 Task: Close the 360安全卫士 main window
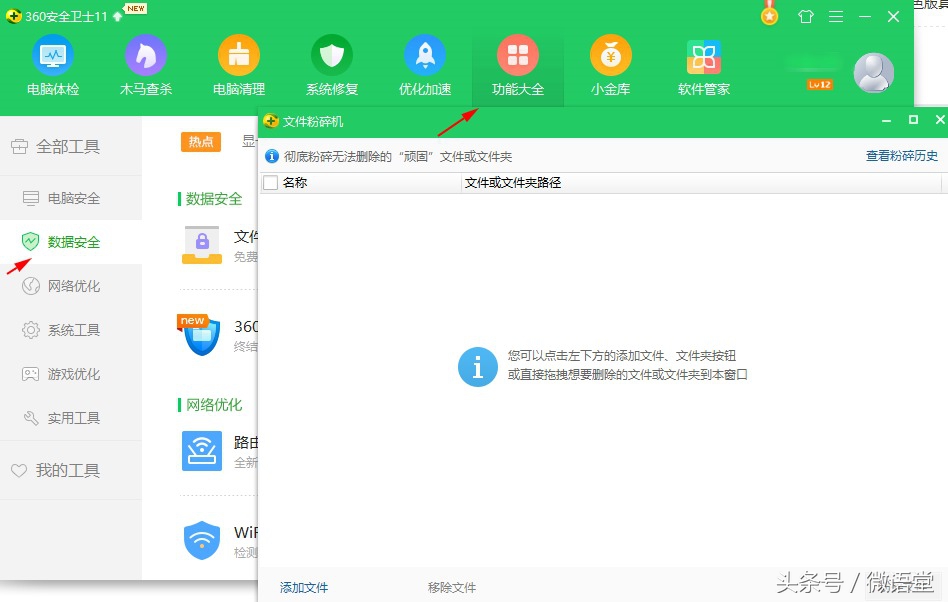click(x=894, y=16)
